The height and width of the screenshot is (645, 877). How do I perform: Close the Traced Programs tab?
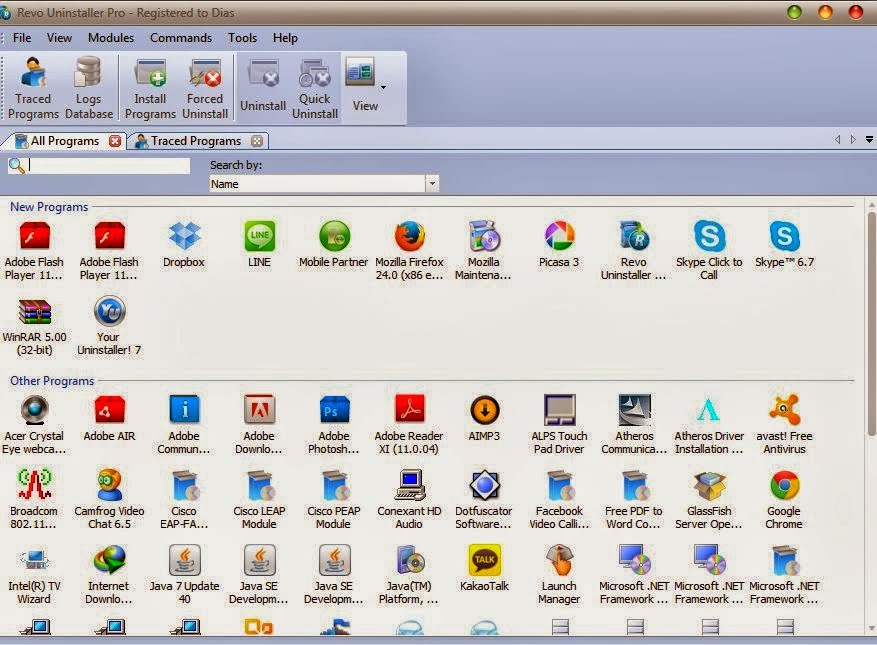[x=257, y=141]
